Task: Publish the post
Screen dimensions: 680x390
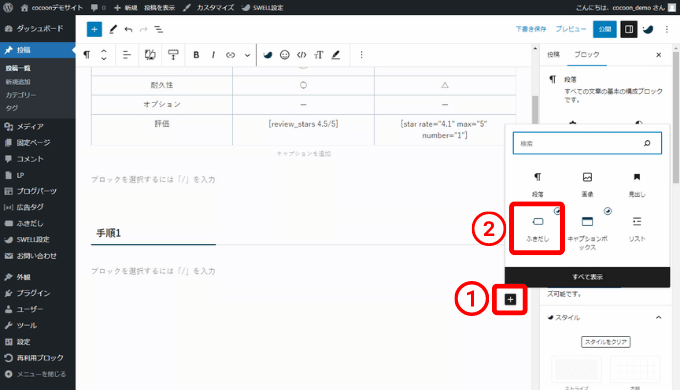Action: coord(605,29)
